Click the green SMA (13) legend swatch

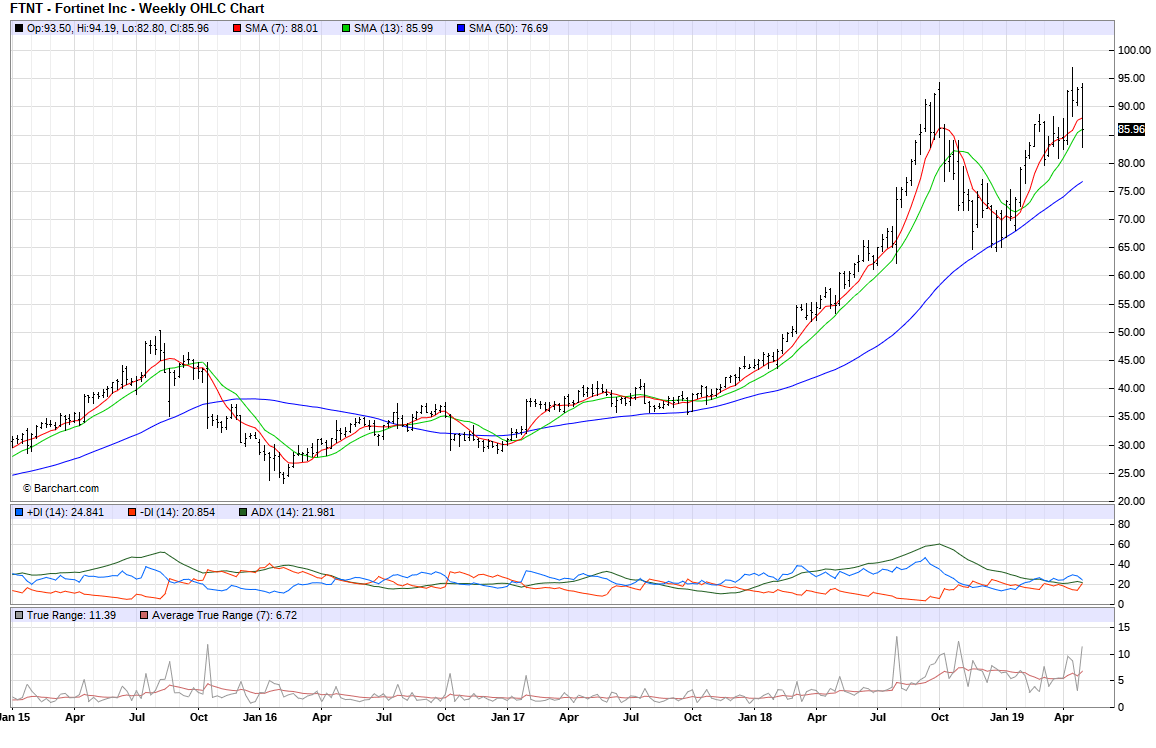click(x=347, y=28)
